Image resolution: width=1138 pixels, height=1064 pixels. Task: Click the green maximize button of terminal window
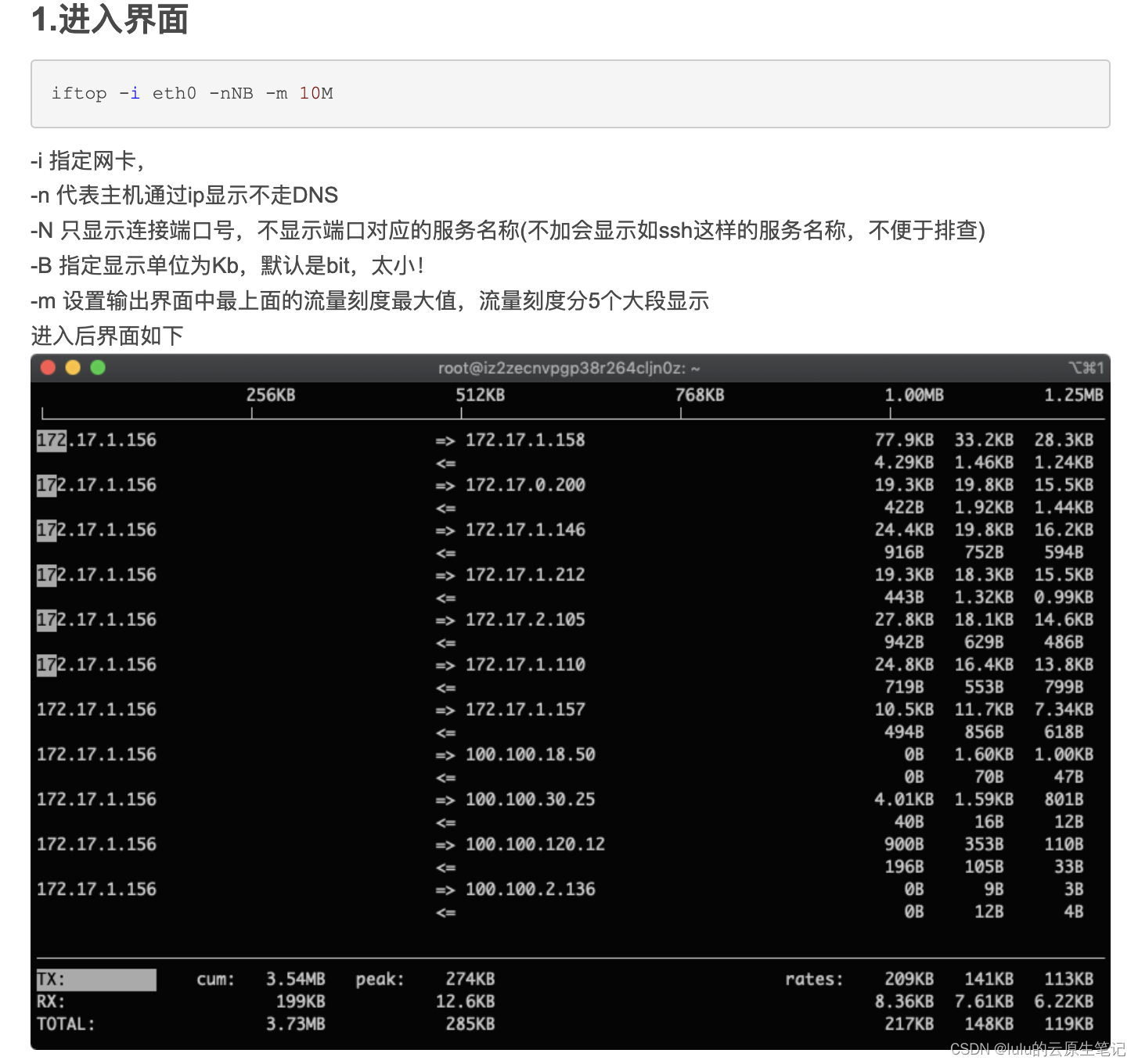pos(98,368)
